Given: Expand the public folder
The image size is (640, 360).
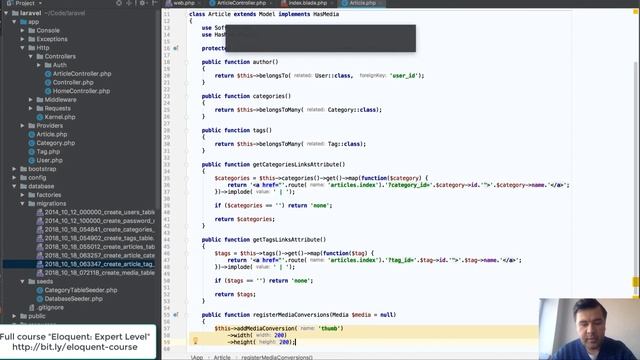Looking at the screenshot, I should click(14, 316).
